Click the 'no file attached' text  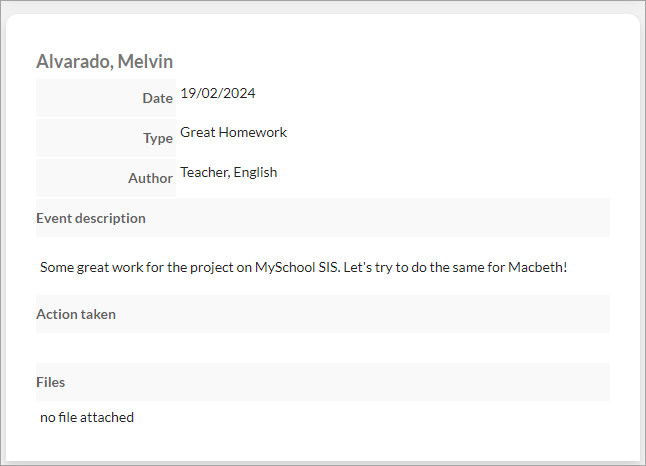87,417
